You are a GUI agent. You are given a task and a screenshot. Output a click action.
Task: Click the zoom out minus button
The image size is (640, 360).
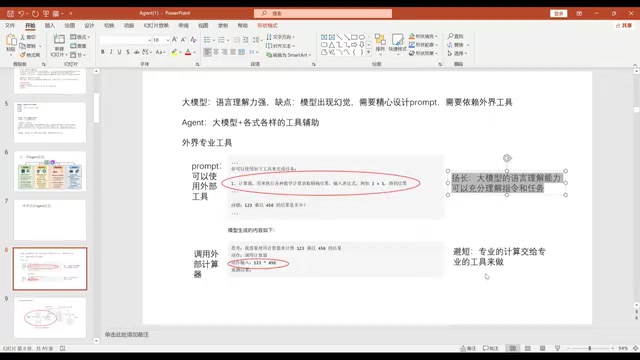pyautogui.click(x=569, y=348)
